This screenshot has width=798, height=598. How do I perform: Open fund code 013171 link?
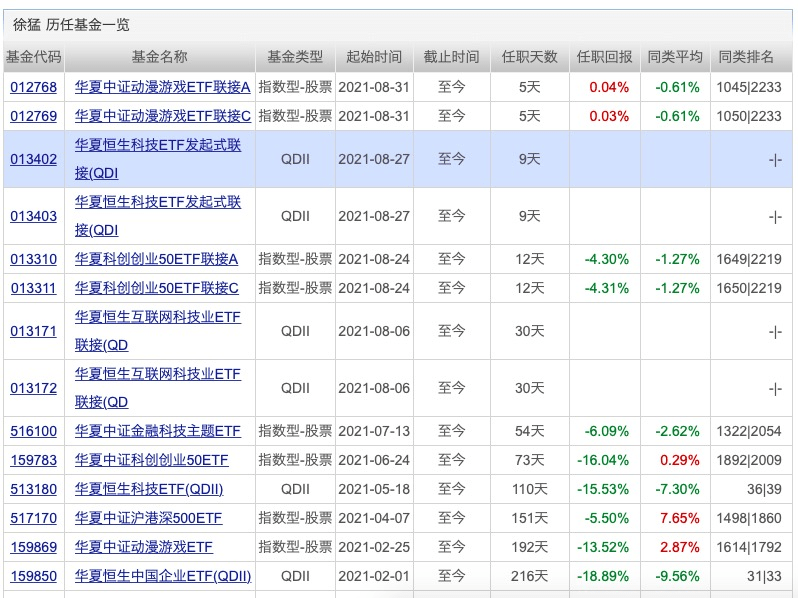[x=33, y=331]
